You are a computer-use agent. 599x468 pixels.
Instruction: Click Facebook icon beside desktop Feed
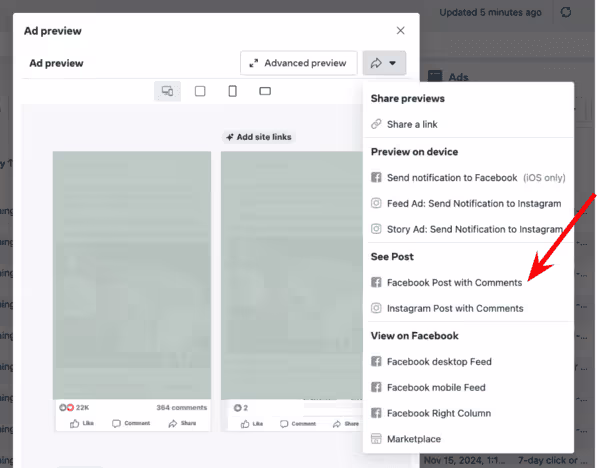point(376,361)
